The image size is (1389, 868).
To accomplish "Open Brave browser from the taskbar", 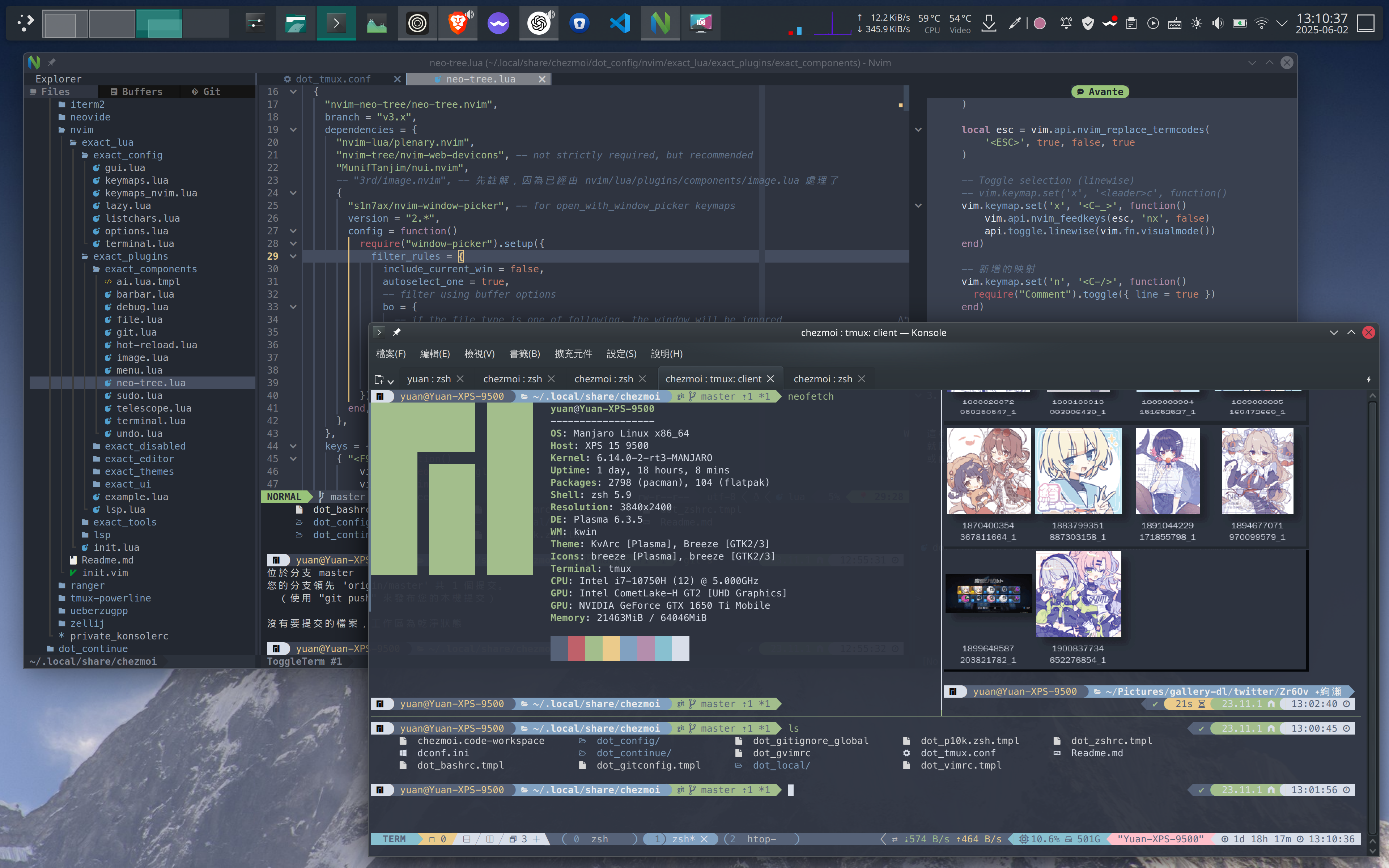I will pyautogui.click(x=458, y=24).
